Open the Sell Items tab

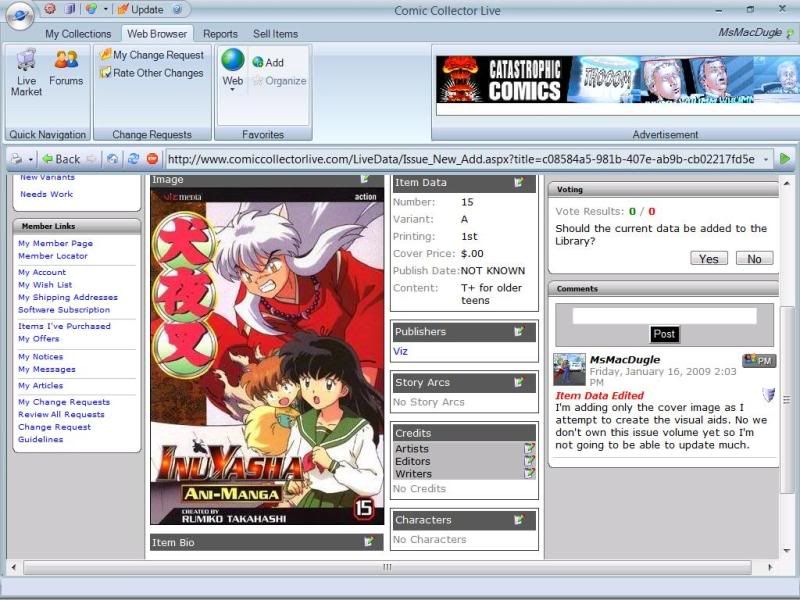point(276,34)
